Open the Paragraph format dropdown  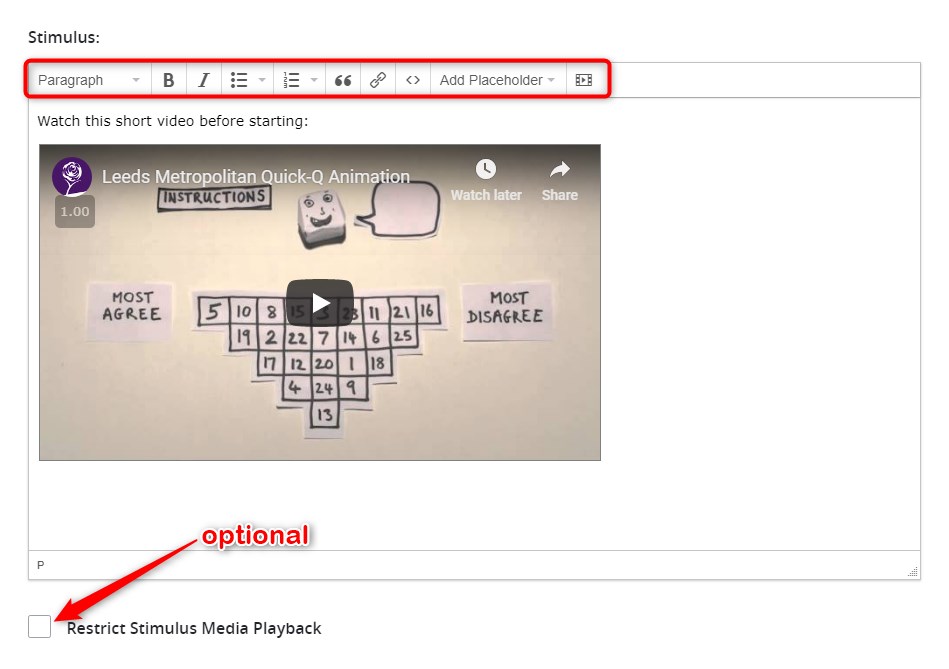89,80
